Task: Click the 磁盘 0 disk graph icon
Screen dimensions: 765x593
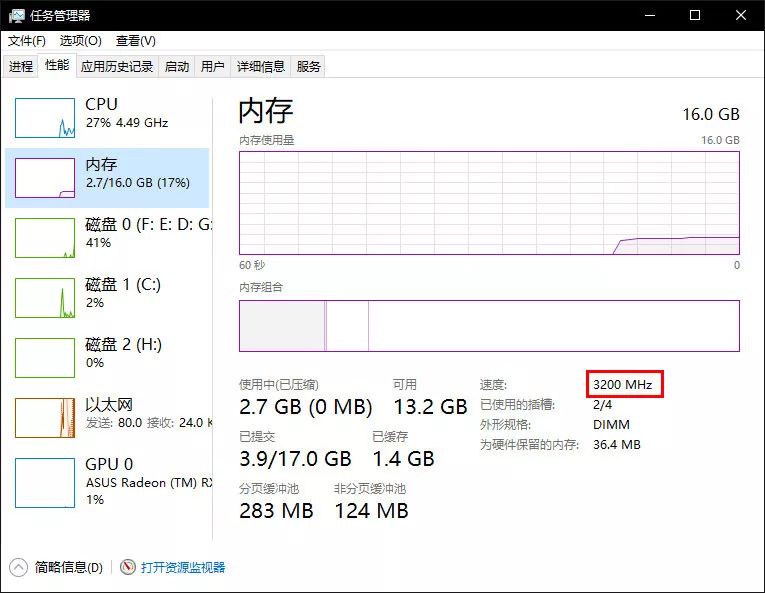Action: (x=45, y=238)
